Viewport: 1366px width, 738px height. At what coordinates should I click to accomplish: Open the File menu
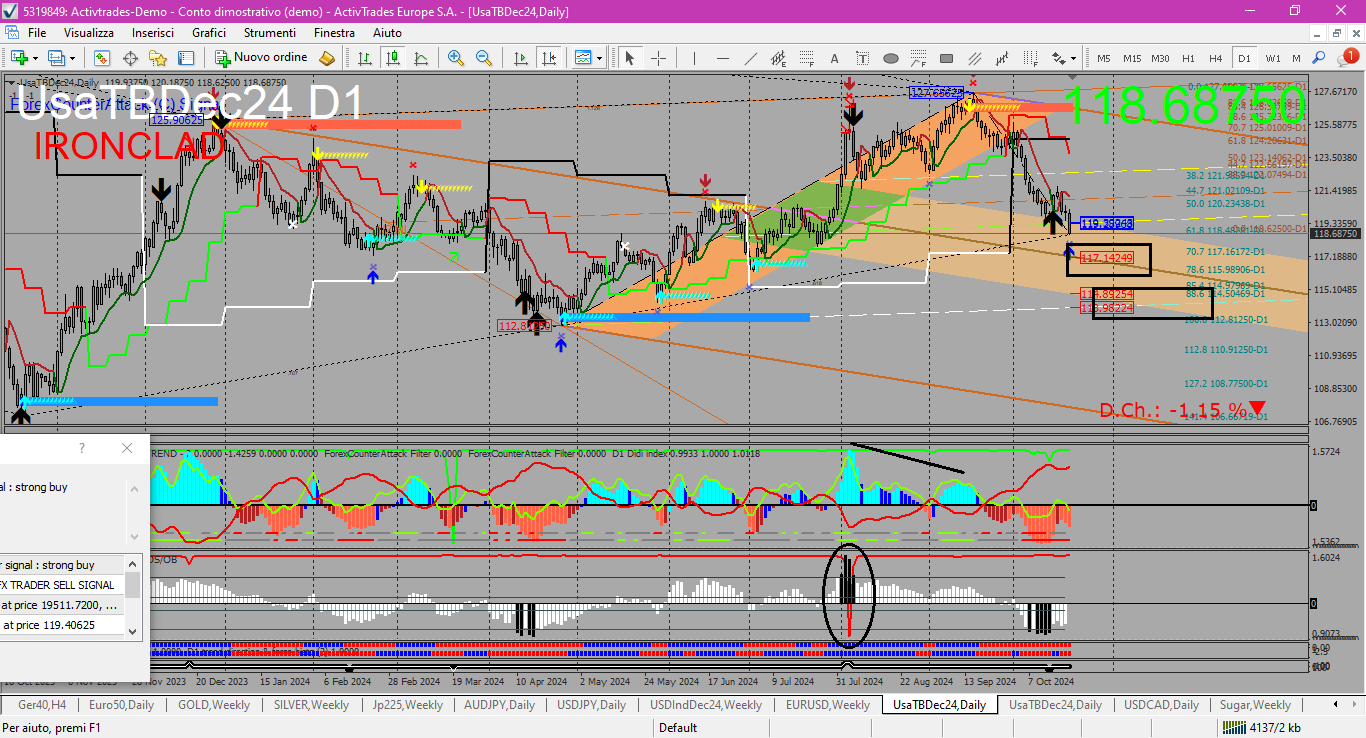tap(36, 33)
